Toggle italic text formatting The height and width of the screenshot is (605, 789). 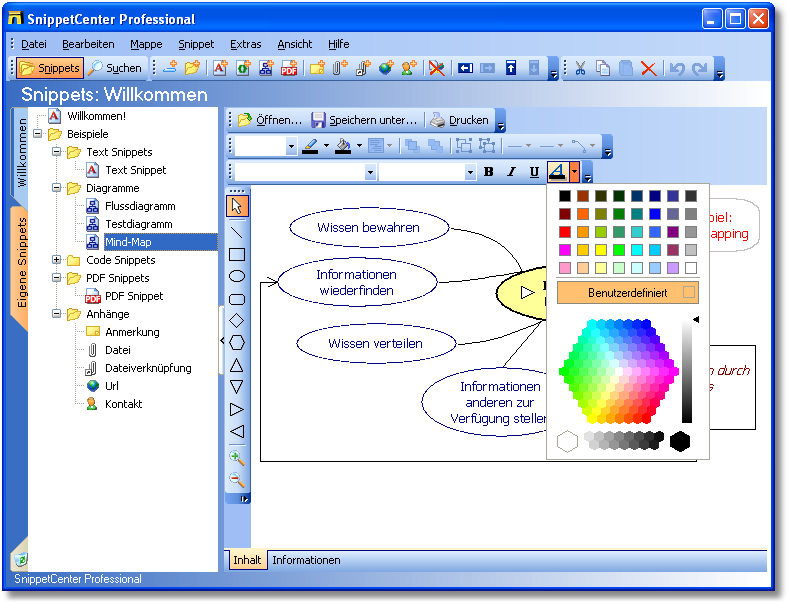pyautogui.click(x=511, y=172)
